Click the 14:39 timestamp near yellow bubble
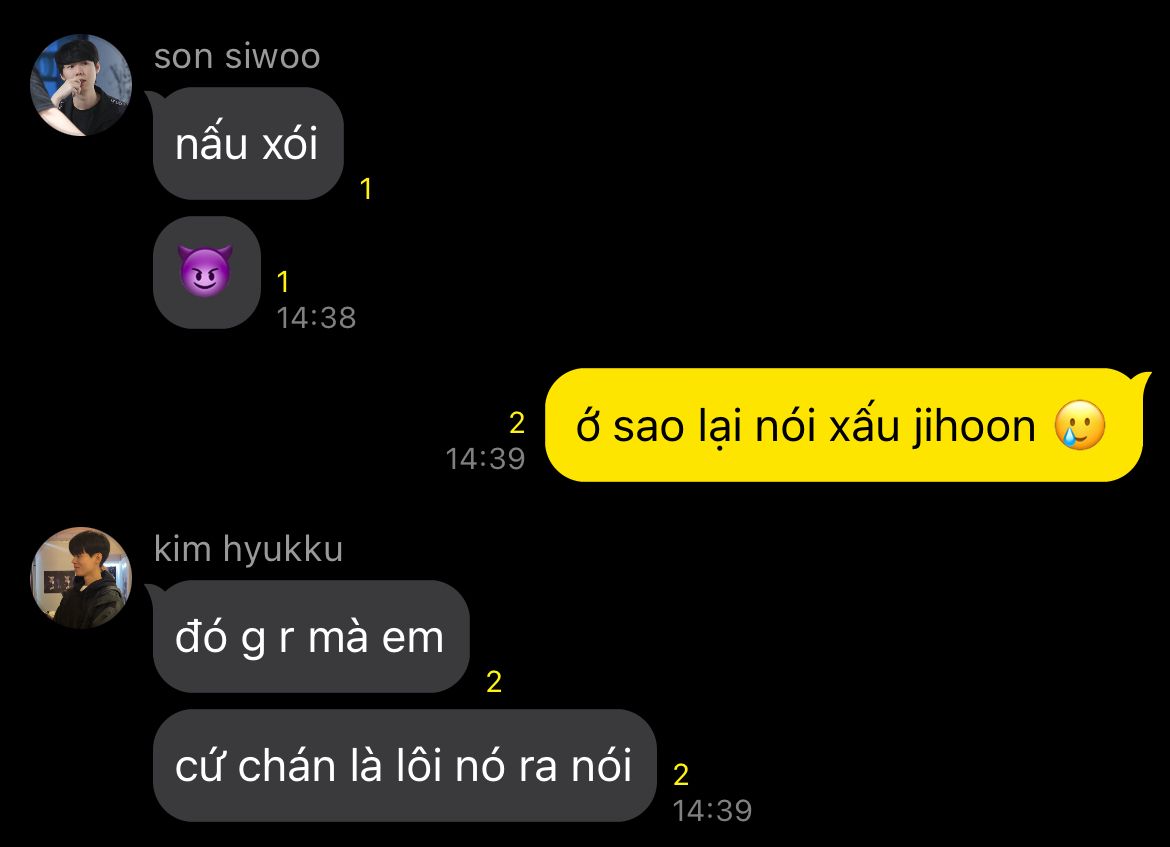 click(485, 459)
